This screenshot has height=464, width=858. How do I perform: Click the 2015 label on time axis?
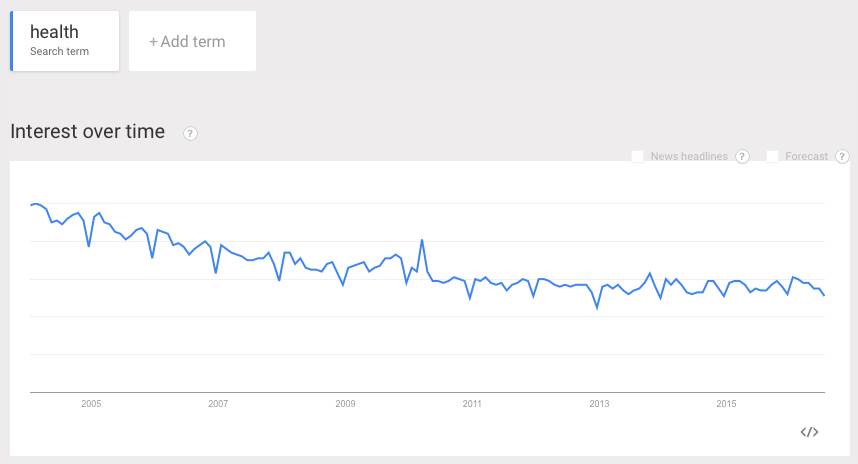[726, 404]
